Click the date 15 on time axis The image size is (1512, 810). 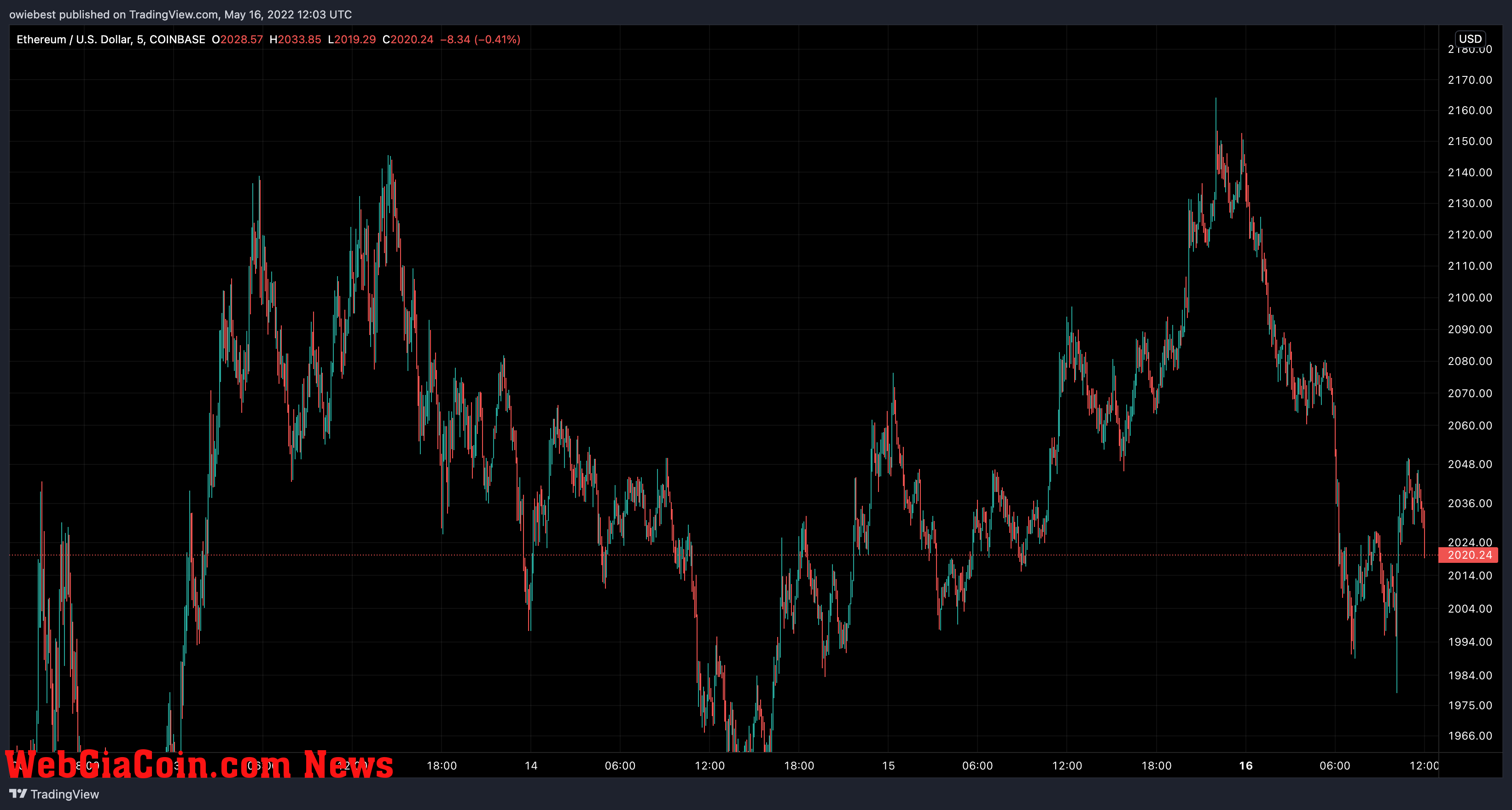(x=889, y=766)
